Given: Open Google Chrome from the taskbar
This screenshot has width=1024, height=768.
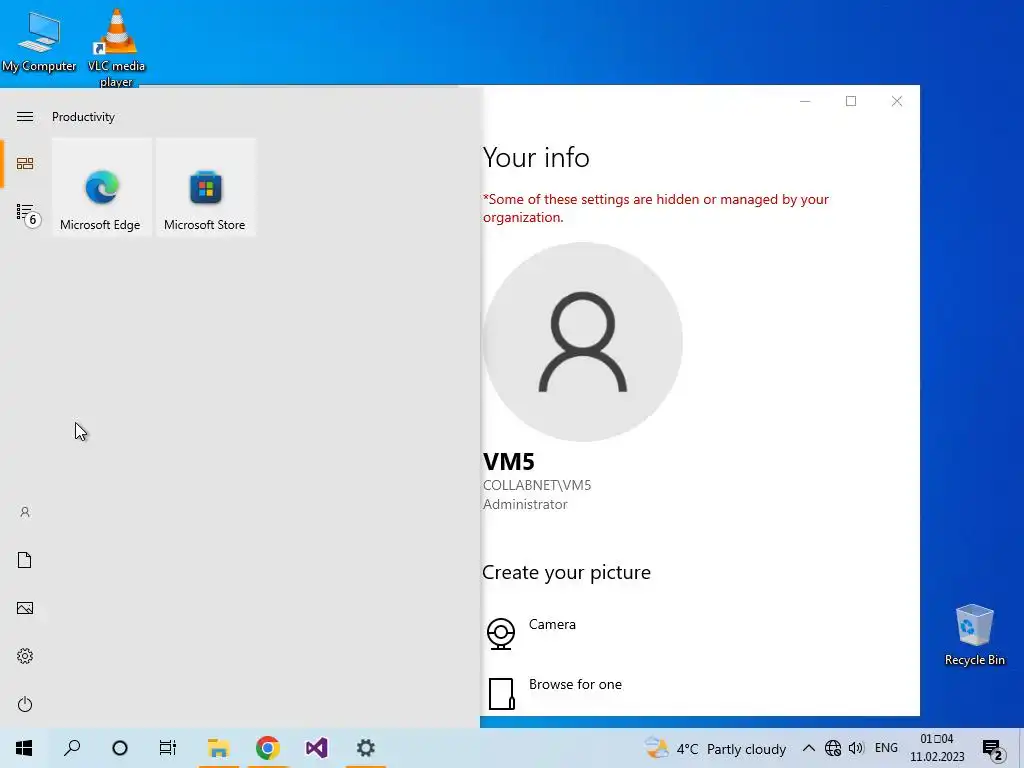Looking at the screenshot, I should [268, 748].
